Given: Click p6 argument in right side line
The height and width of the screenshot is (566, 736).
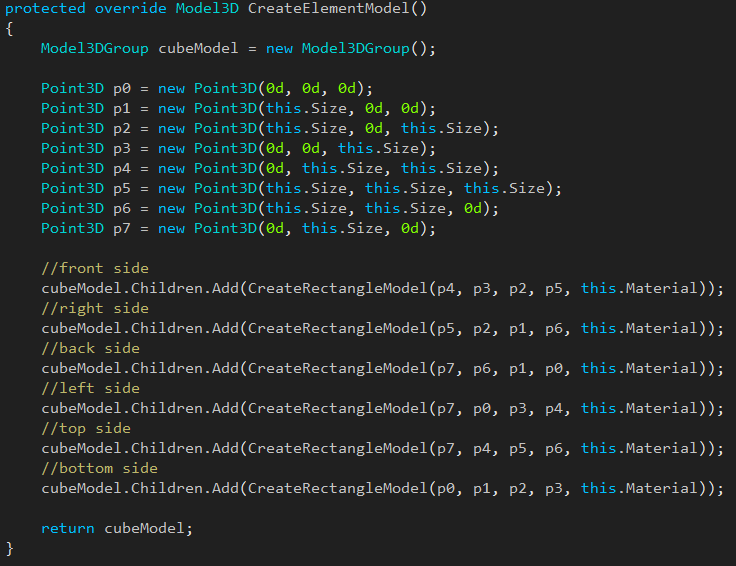Looking at the screenshot, I should pos(553,328).
